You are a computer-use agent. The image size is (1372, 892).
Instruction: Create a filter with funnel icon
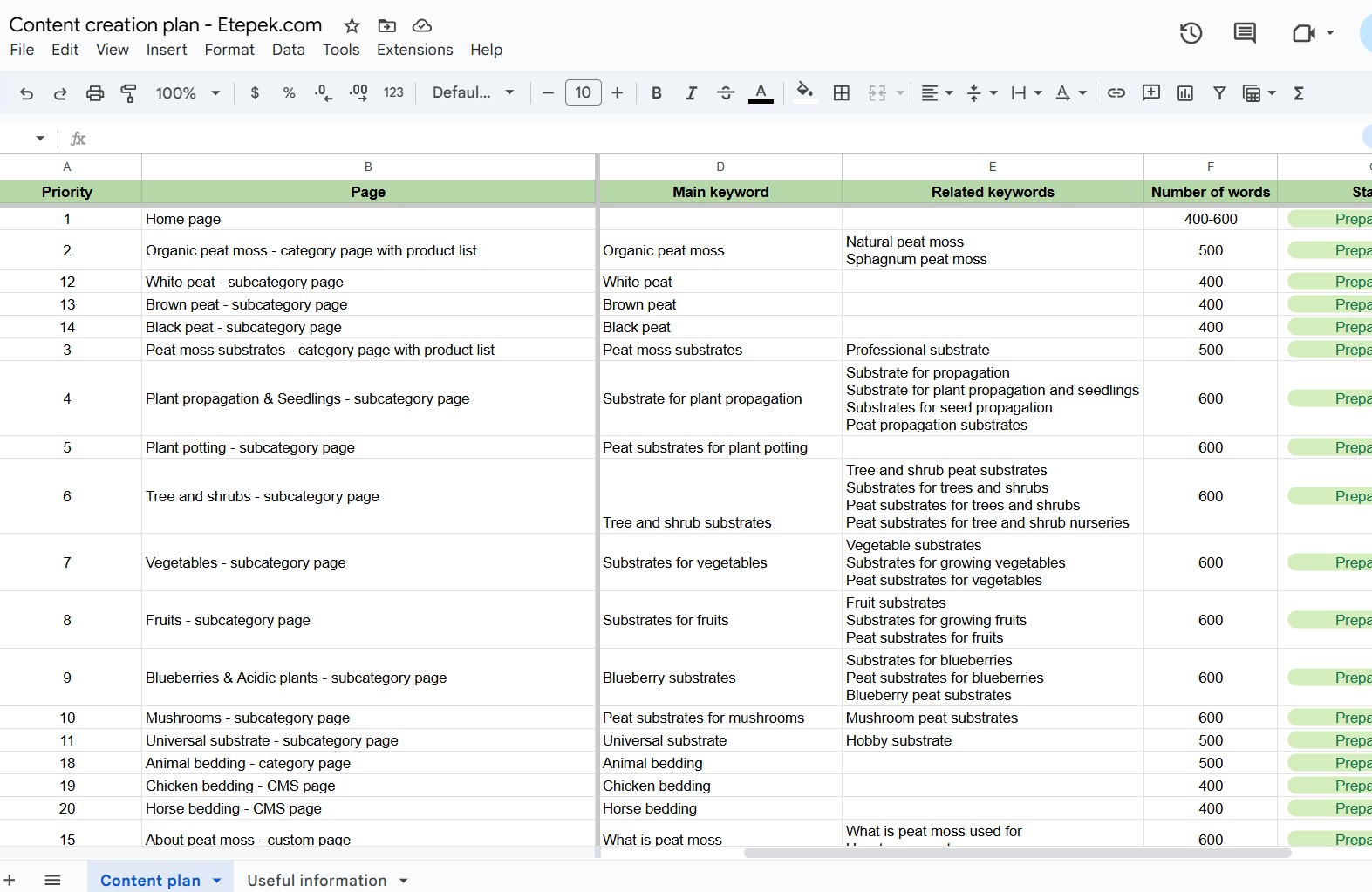point(1219,93)
